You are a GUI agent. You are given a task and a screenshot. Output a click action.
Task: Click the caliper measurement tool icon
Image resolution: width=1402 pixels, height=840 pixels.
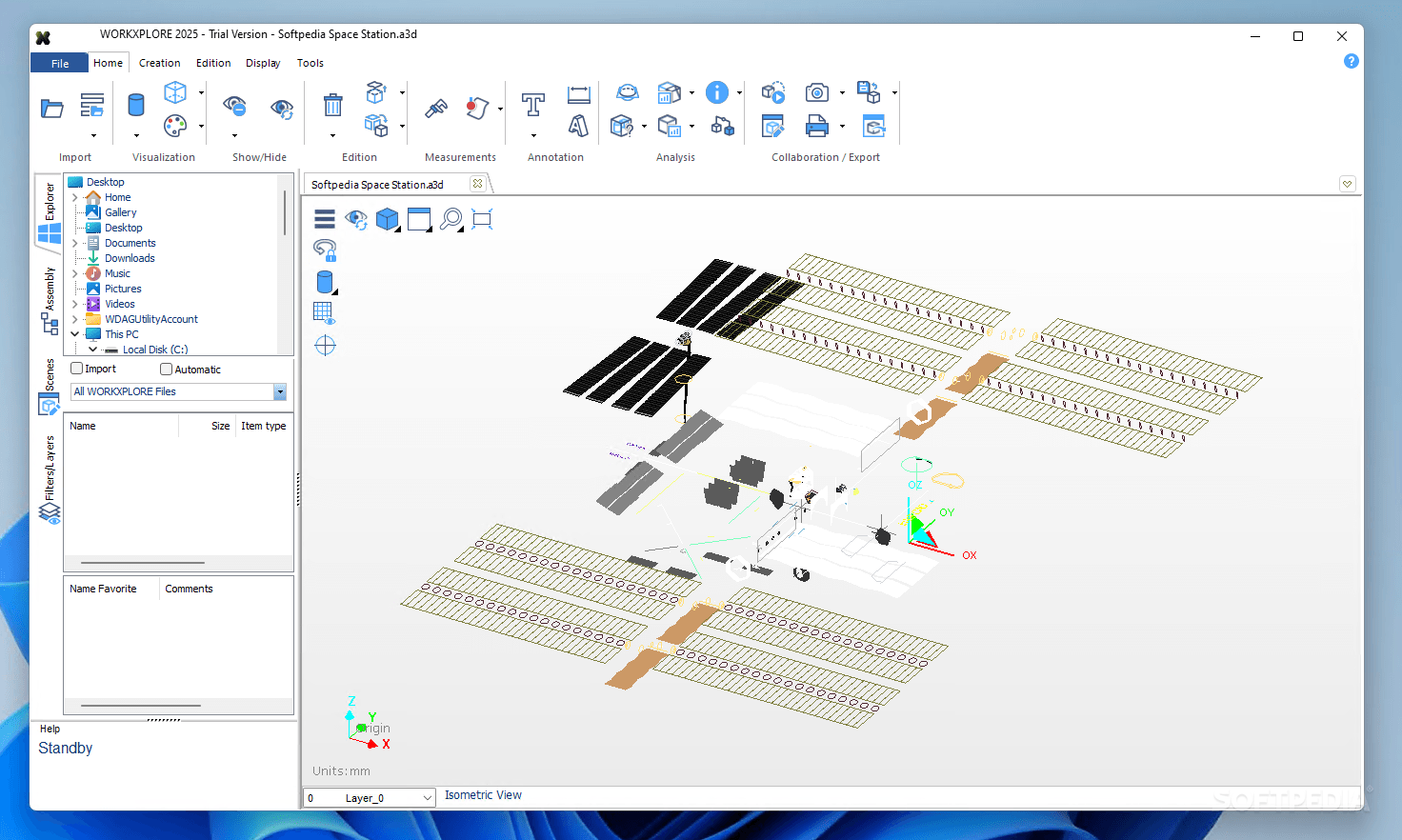tap(436, 109)
